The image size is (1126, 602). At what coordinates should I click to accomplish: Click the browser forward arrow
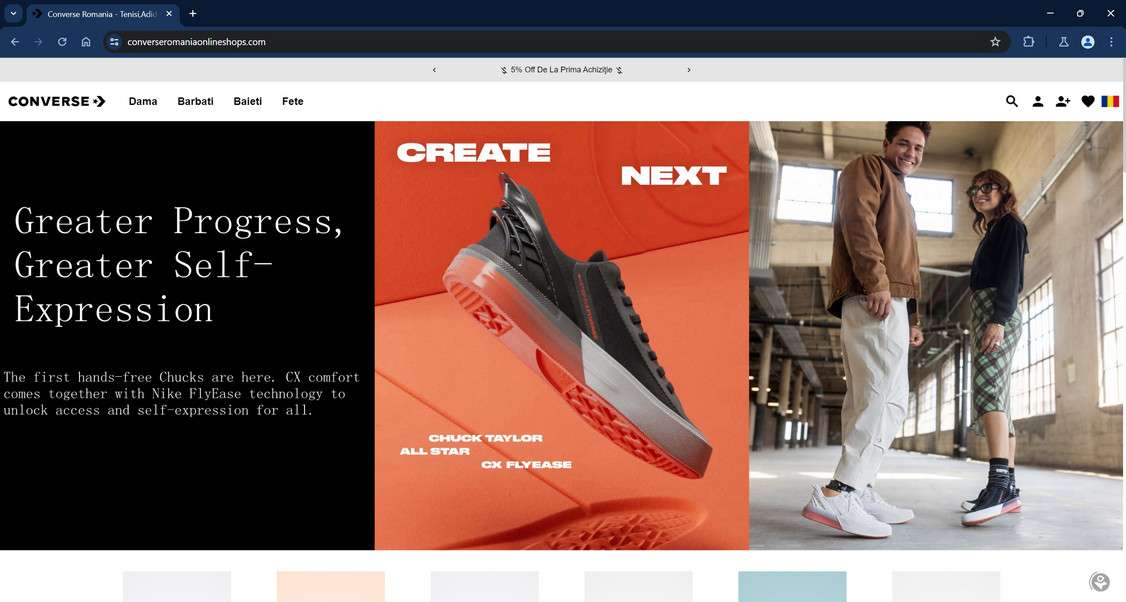tap(38, 42)
